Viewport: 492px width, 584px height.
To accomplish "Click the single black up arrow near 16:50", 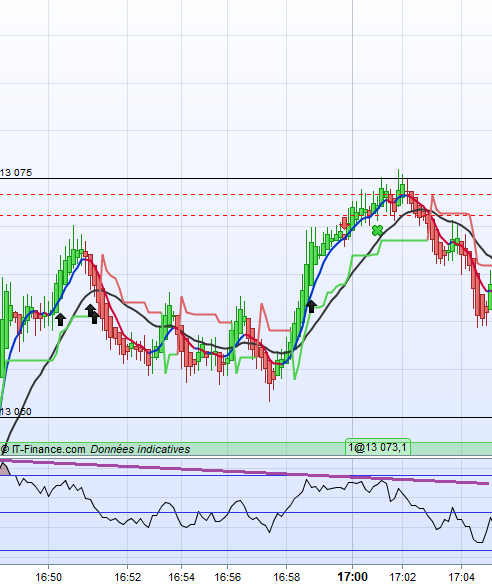I will click(x=60, y=319).
